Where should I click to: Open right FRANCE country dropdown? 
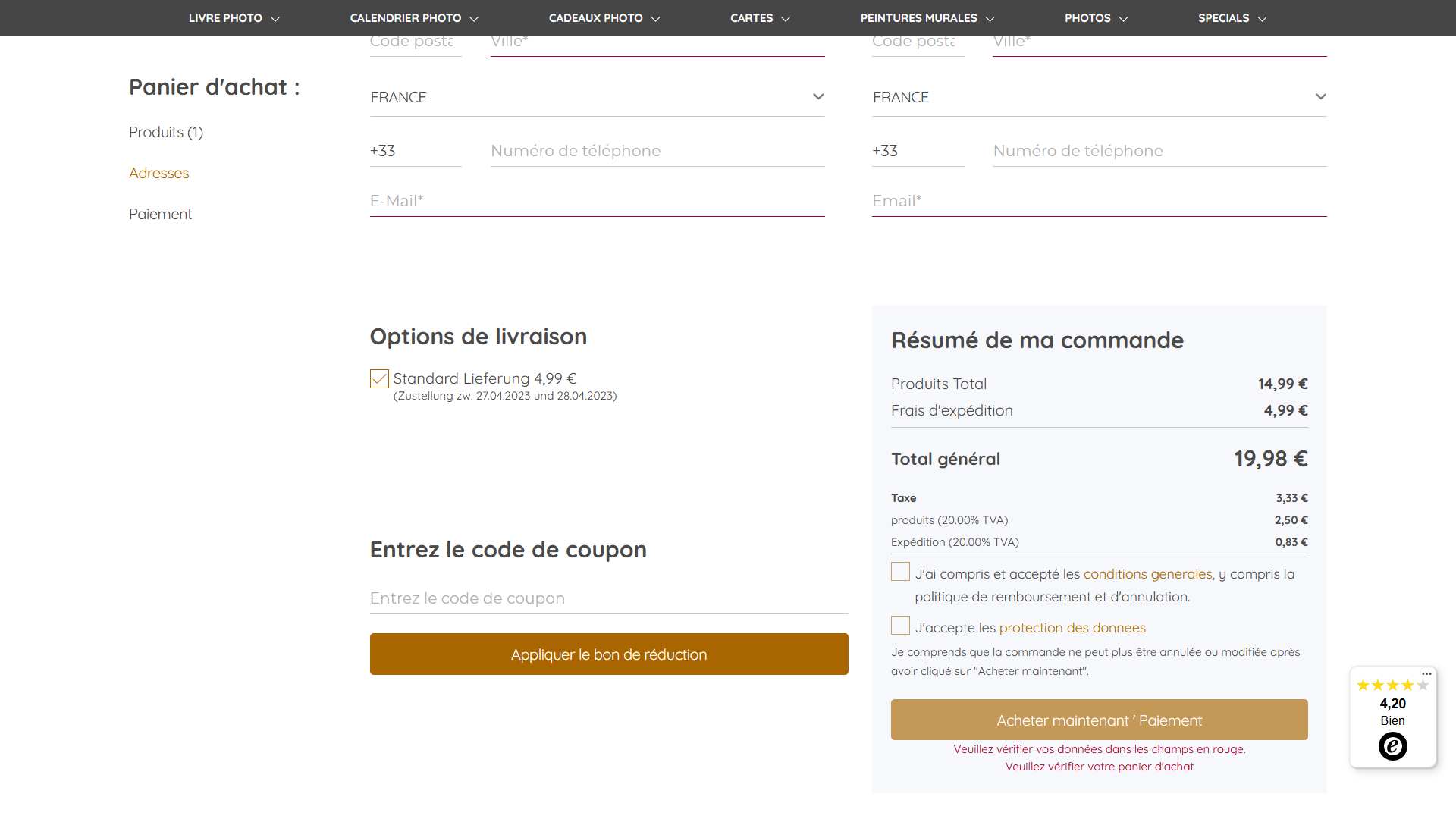tap(1100, 97)
